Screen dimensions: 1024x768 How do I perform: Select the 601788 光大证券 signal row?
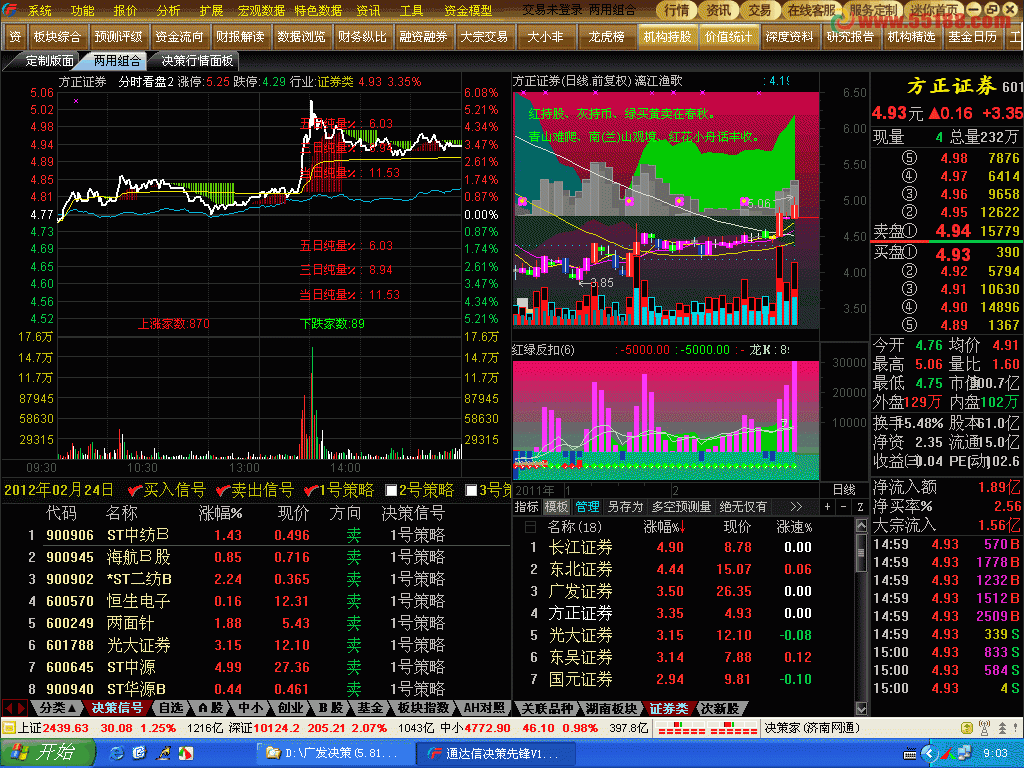255,645
